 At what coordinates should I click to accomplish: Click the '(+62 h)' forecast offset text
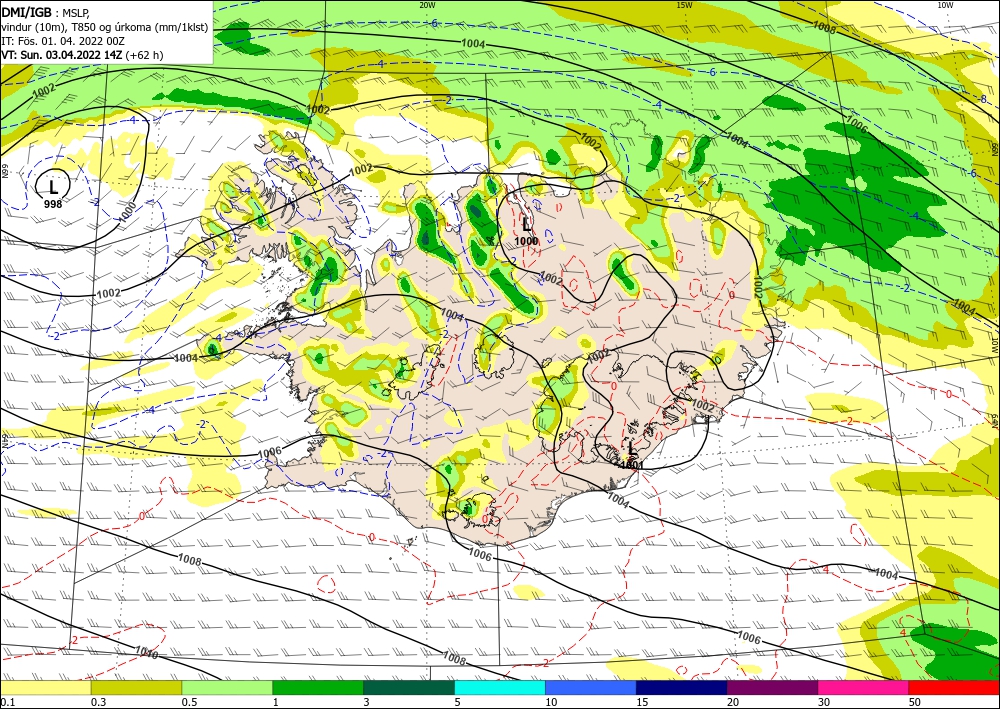click(145, 55)
